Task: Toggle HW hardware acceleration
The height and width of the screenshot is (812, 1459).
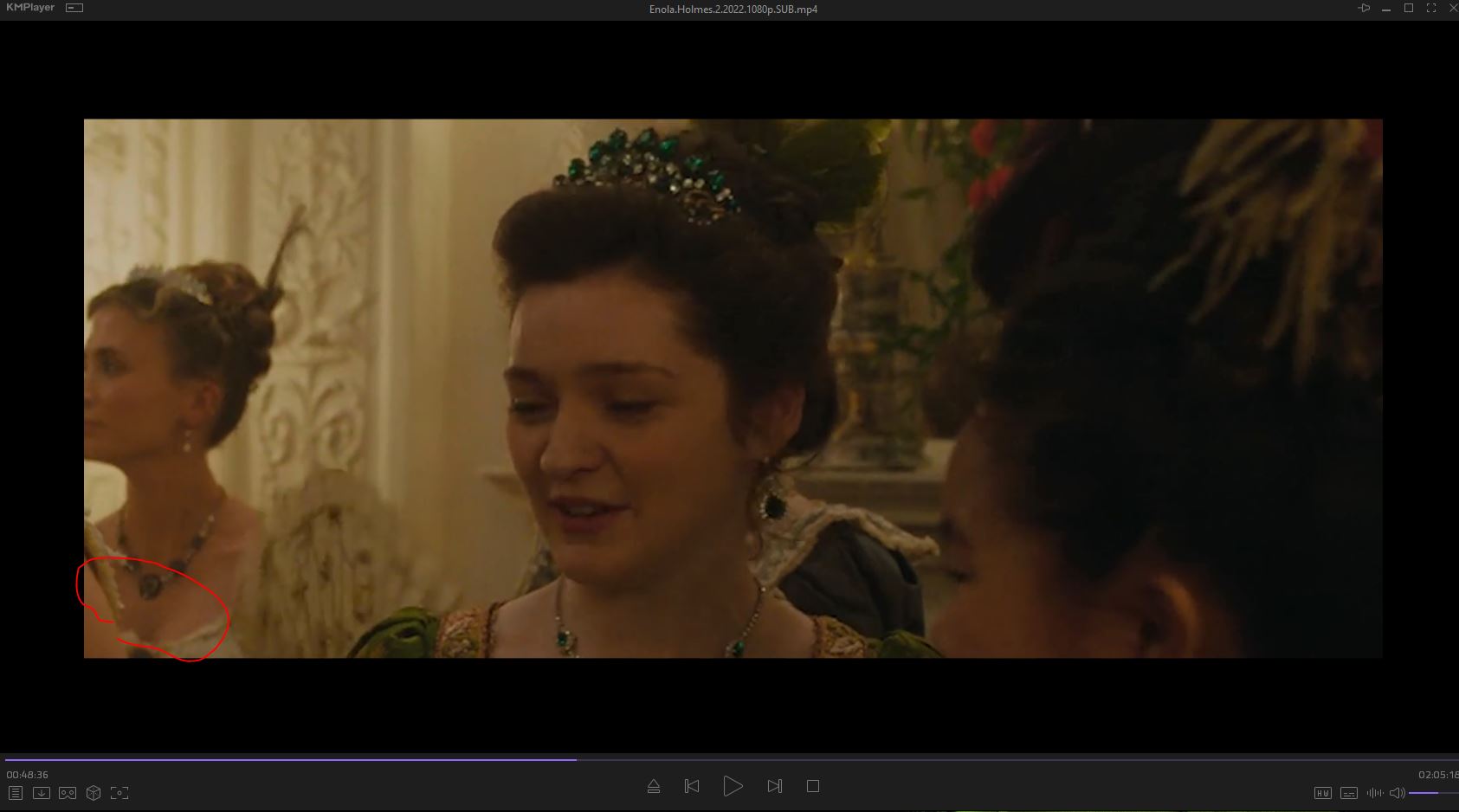Action: (x=1322, y=793)
